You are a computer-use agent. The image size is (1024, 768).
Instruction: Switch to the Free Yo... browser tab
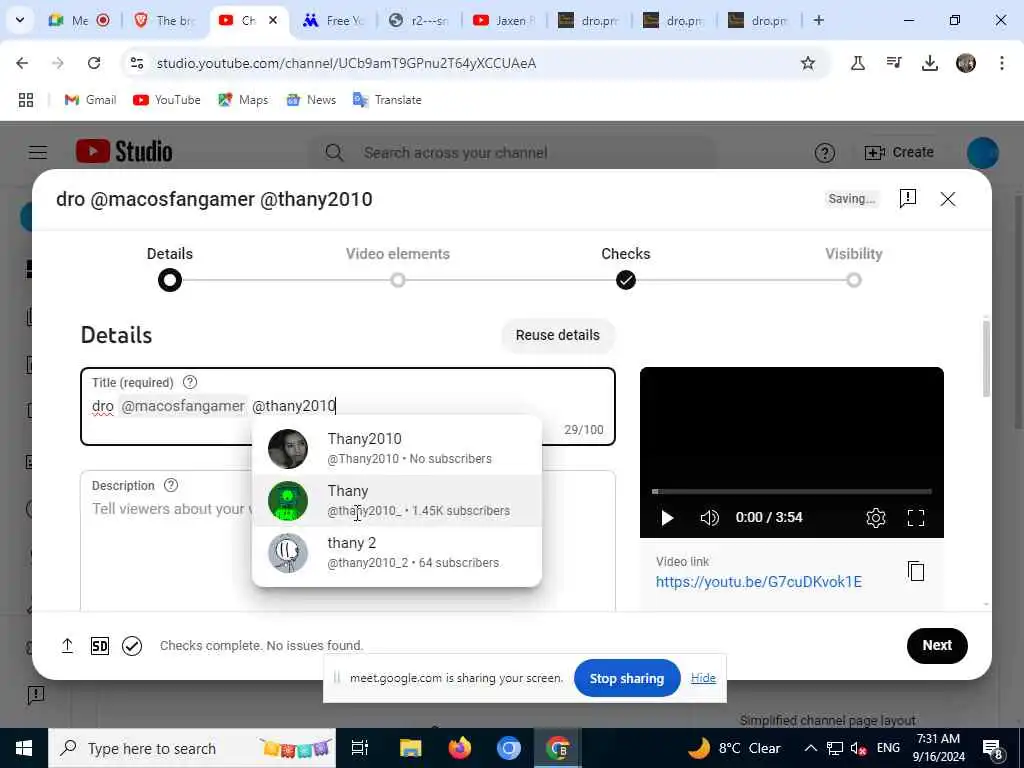tap(334, 20)
